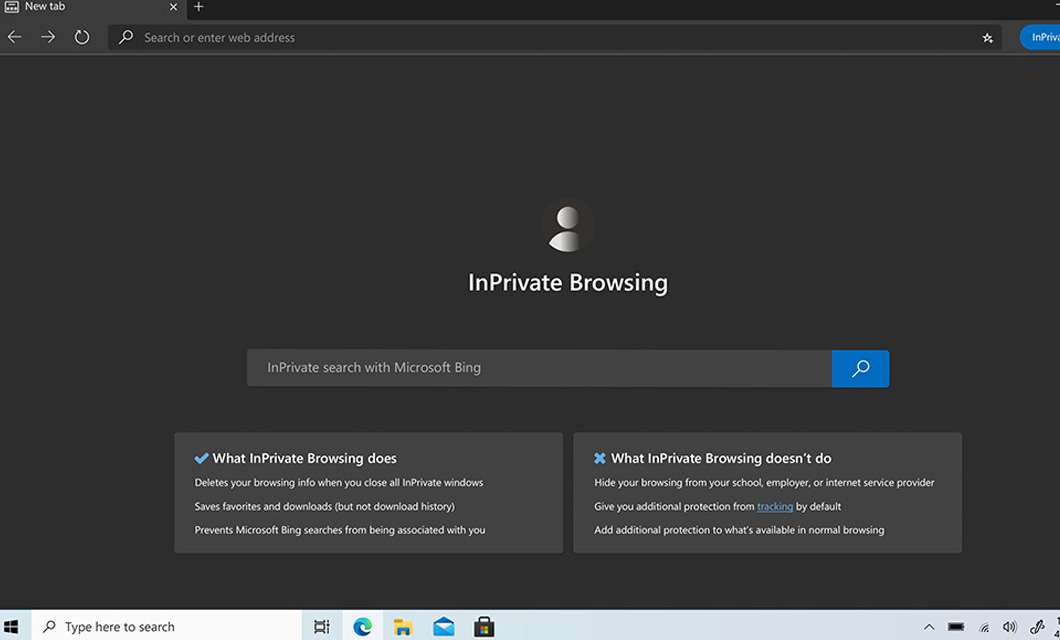Click the blue InPrivate badge
1060x640 pixels.
click(1043, 37)
